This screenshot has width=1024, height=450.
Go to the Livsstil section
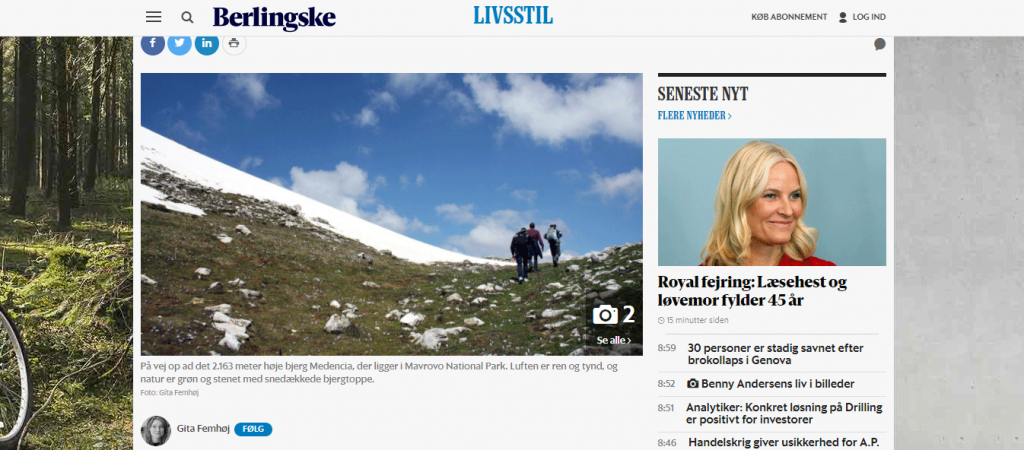click(513, 16)
